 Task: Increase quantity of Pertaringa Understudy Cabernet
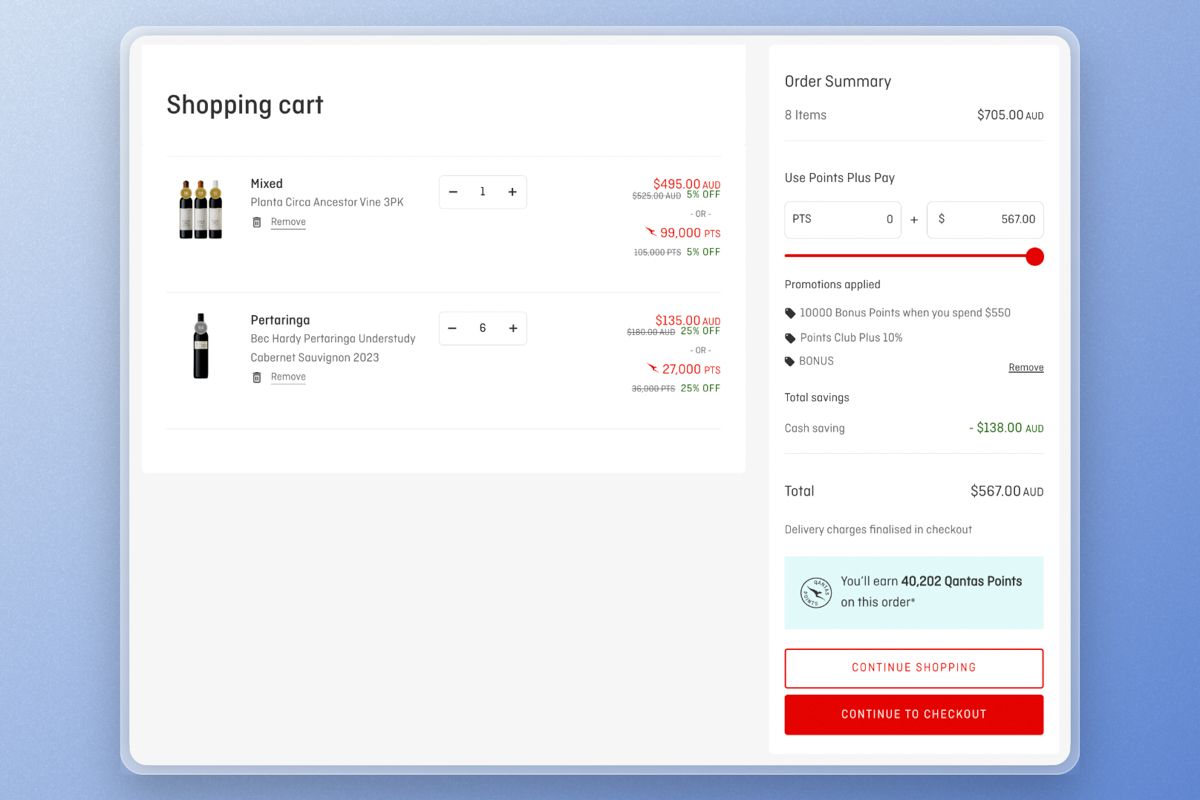coord(512,328)
